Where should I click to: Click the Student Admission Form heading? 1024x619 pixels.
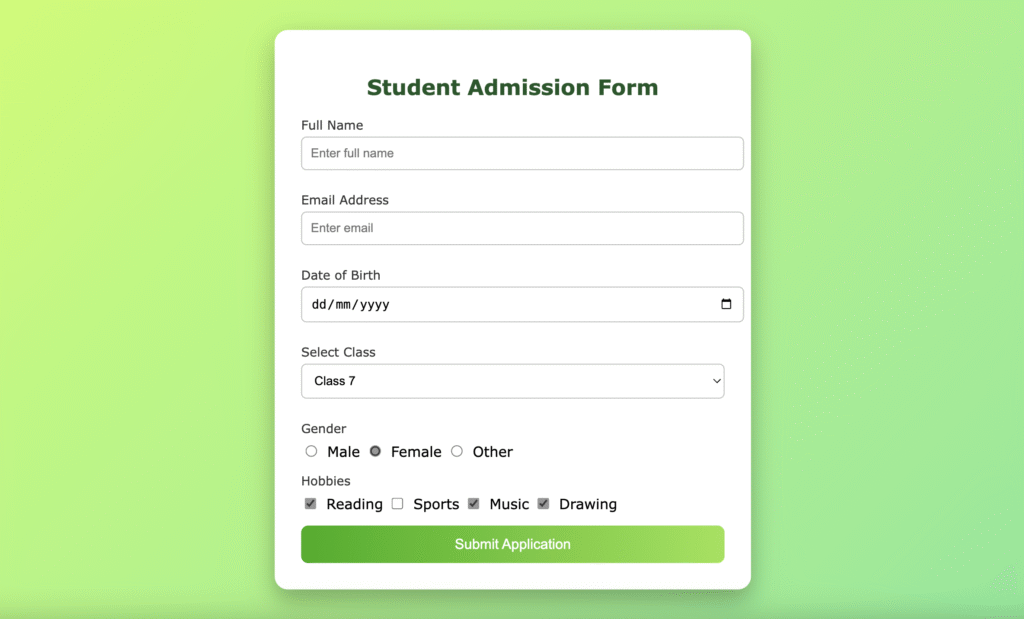pos(513,87)
